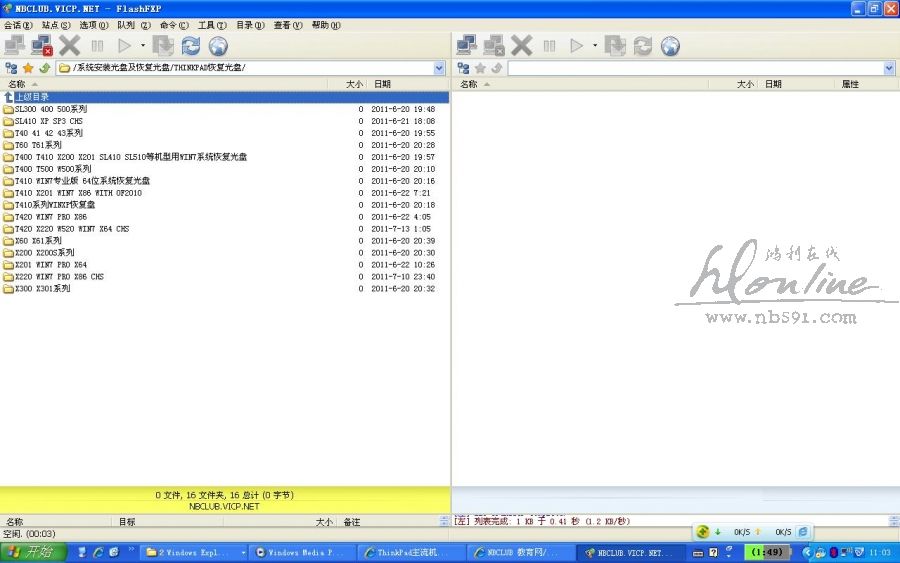Select the T420 WIN7 PRO X86 folder

pyautogui.click(x=50, y=217)
